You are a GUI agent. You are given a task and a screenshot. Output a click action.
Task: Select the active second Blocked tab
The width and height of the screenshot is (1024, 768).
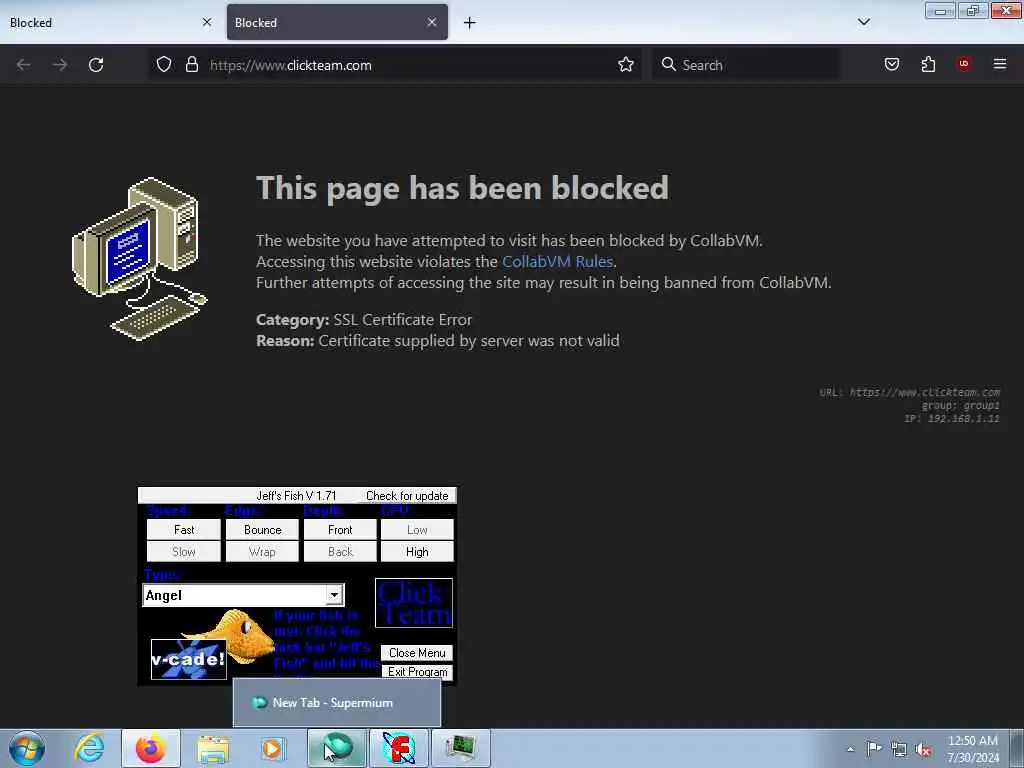coord(337,22)
